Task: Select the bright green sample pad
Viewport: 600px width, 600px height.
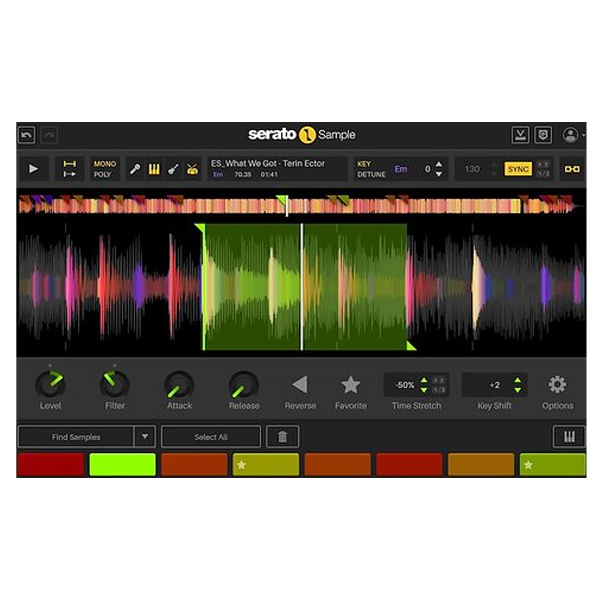Action: 122,465
